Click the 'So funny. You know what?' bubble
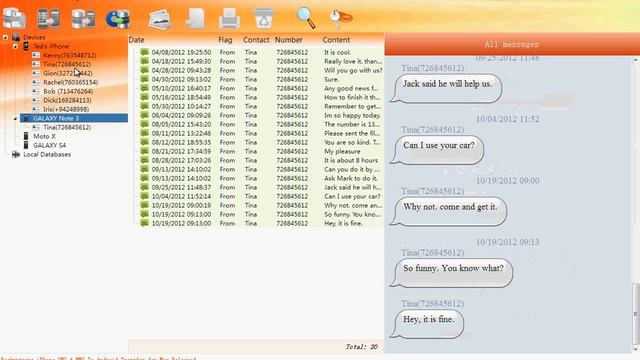This screenshot has width=640, height=360. [452, 273]
